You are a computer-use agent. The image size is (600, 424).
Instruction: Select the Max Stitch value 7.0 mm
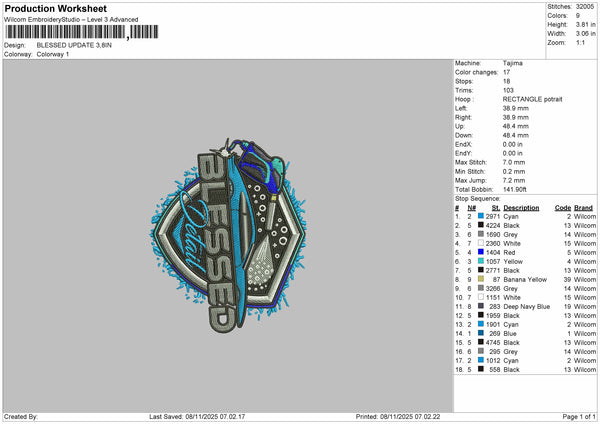coord(514,162)
